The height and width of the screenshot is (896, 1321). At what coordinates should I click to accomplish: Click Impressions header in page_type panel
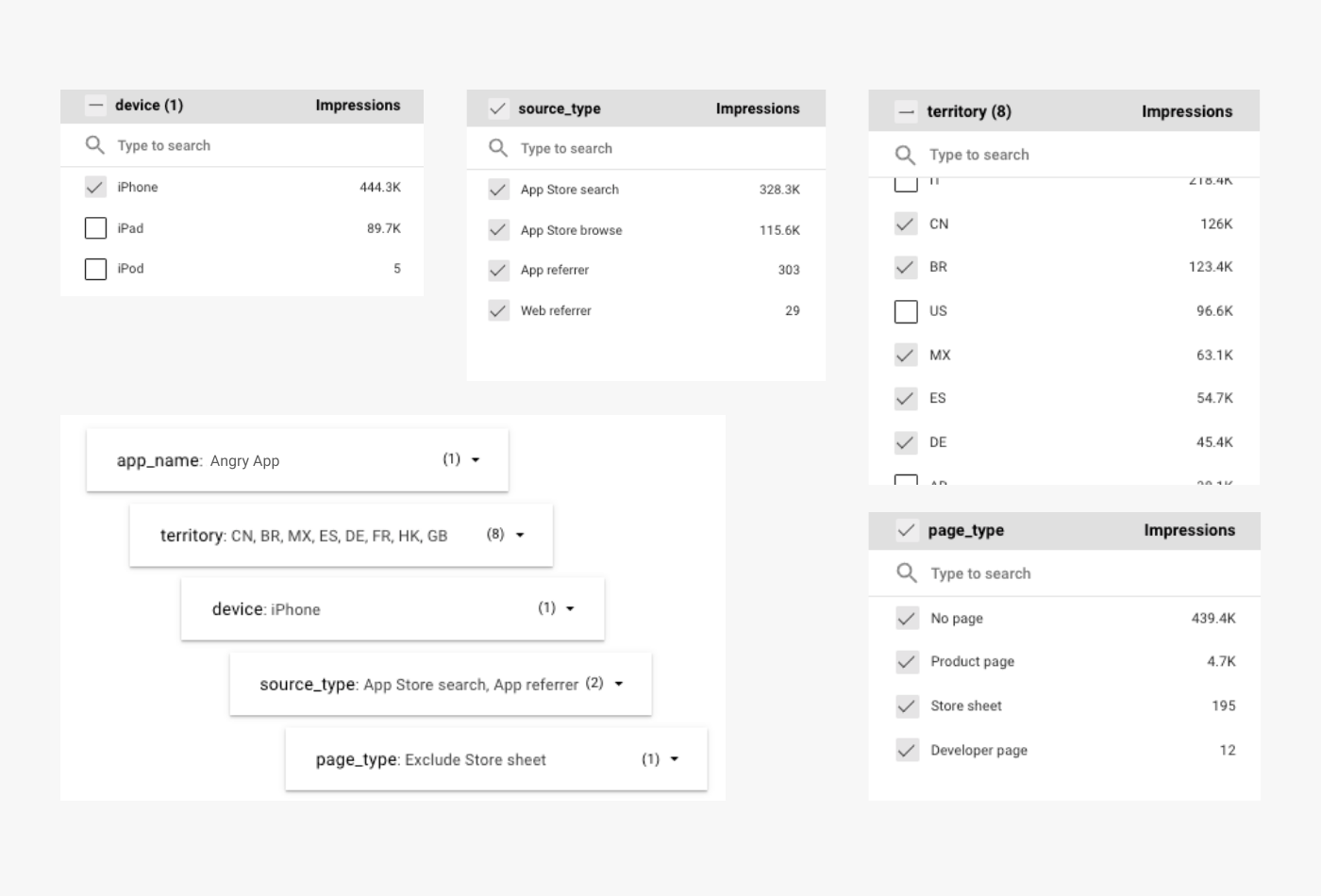click(1189, 530)
